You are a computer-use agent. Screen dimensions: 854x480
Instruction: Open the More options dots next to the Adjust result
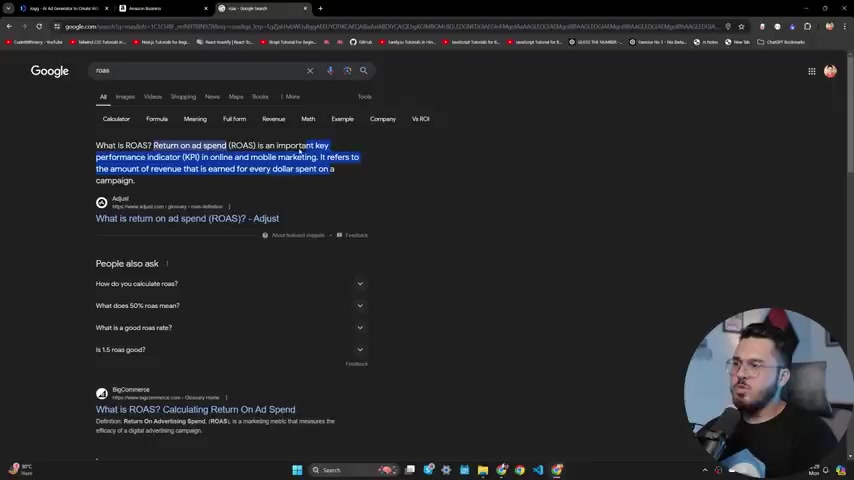229,206
